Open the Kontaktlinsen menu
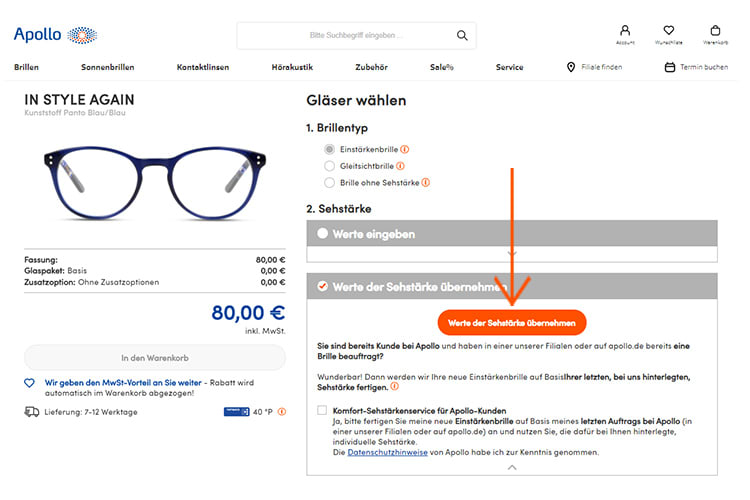The image size is (750, 500). (x=203, y=67)
